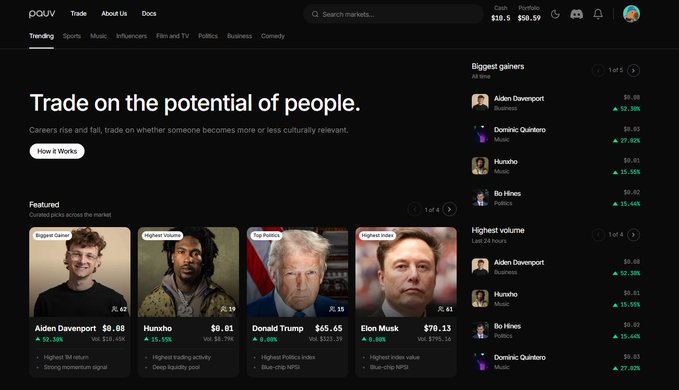Open Hunxho name in Highest volume

tap(505, 294)
